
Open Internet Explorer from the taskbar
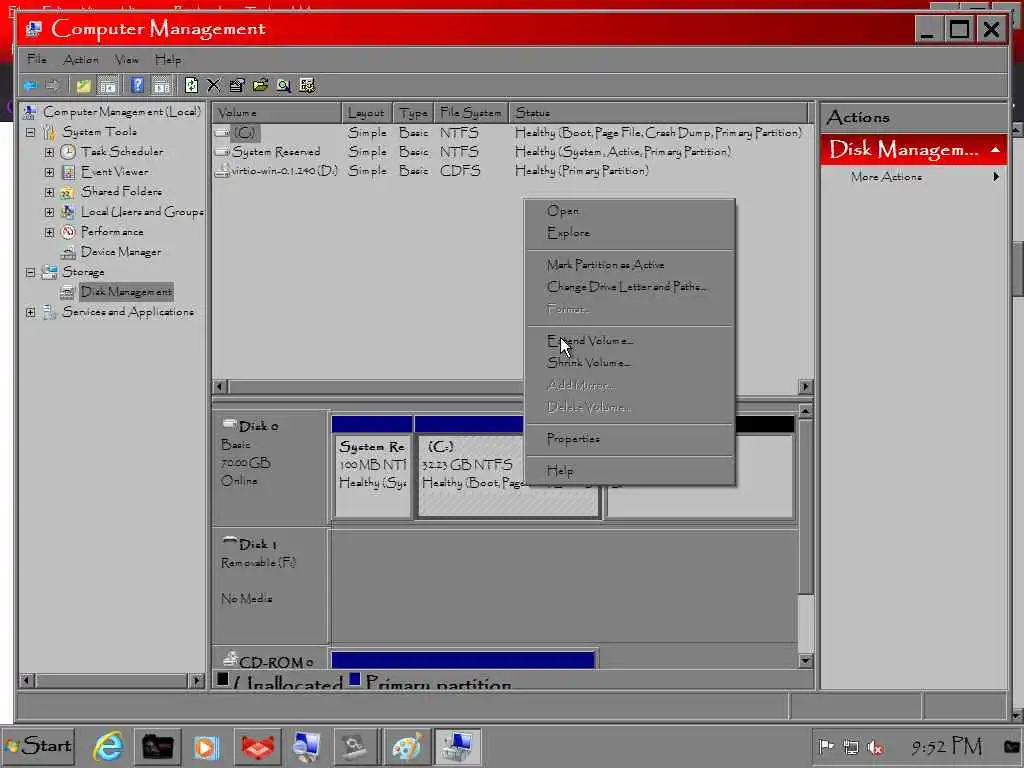tap(108, 746)
